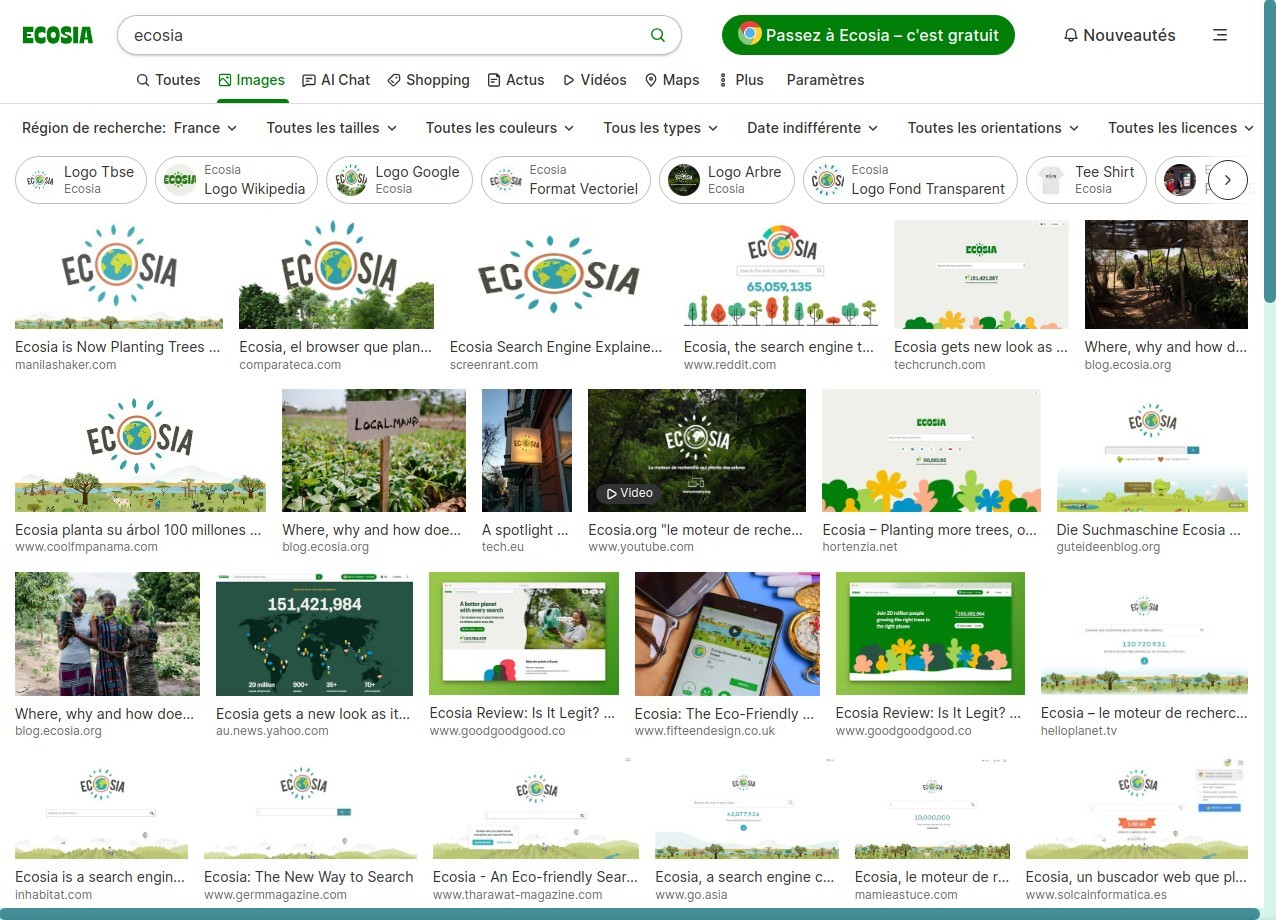The image size is (1276, 920).
Task: Switch to the Vidéos tab
Action: pyautogui.click(x=594, y=80)
